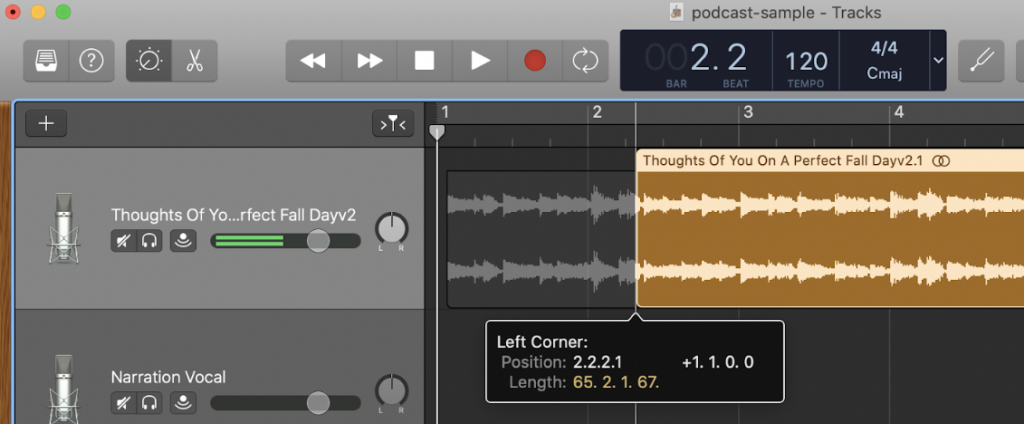This screenshot has width=1024, height=424.
Task: Open the scissors Editors button
Action: pyautogui.click(x=195, y=61)
